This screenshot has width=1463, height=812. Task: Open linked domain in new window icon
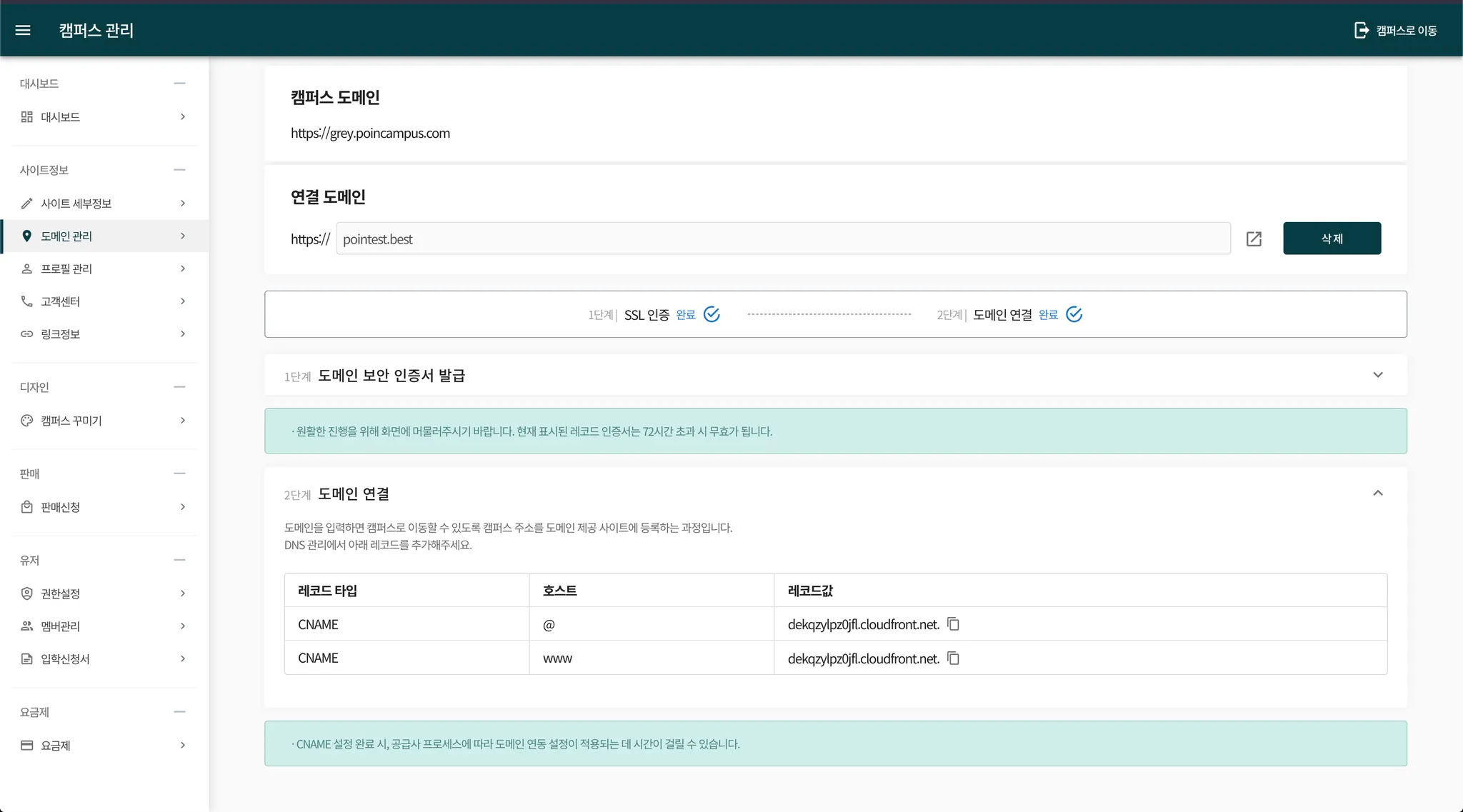point(1254,239)
